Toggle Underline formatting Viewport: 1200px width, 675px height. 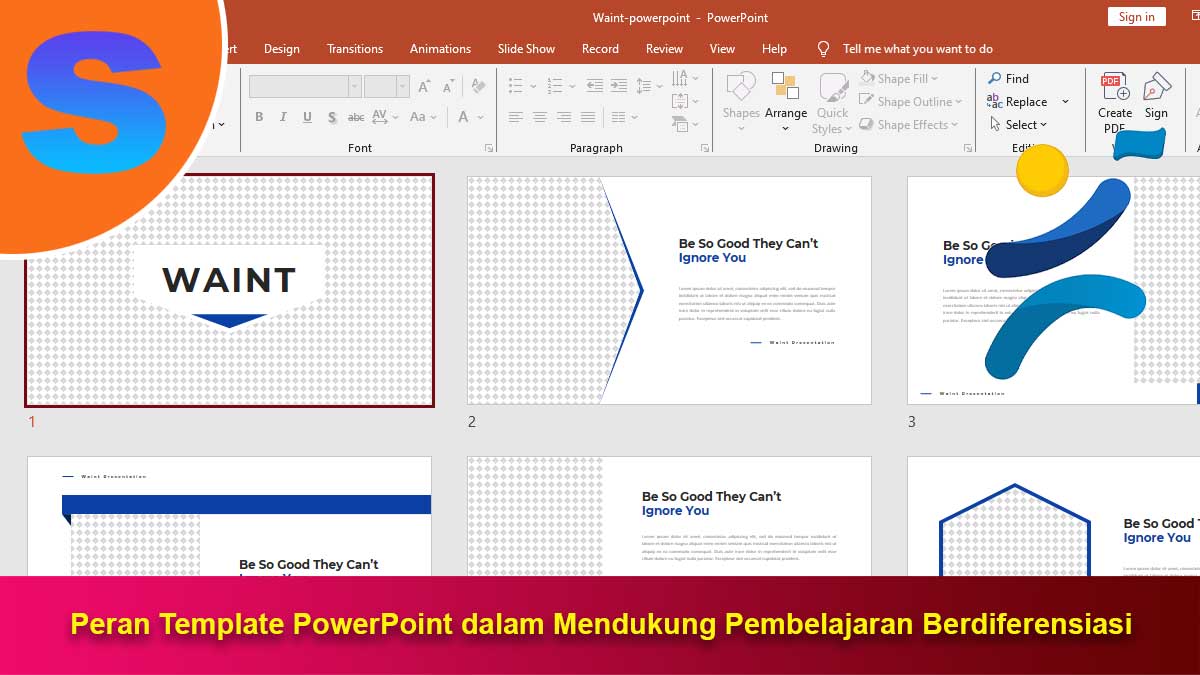click(x=307, y=117)
